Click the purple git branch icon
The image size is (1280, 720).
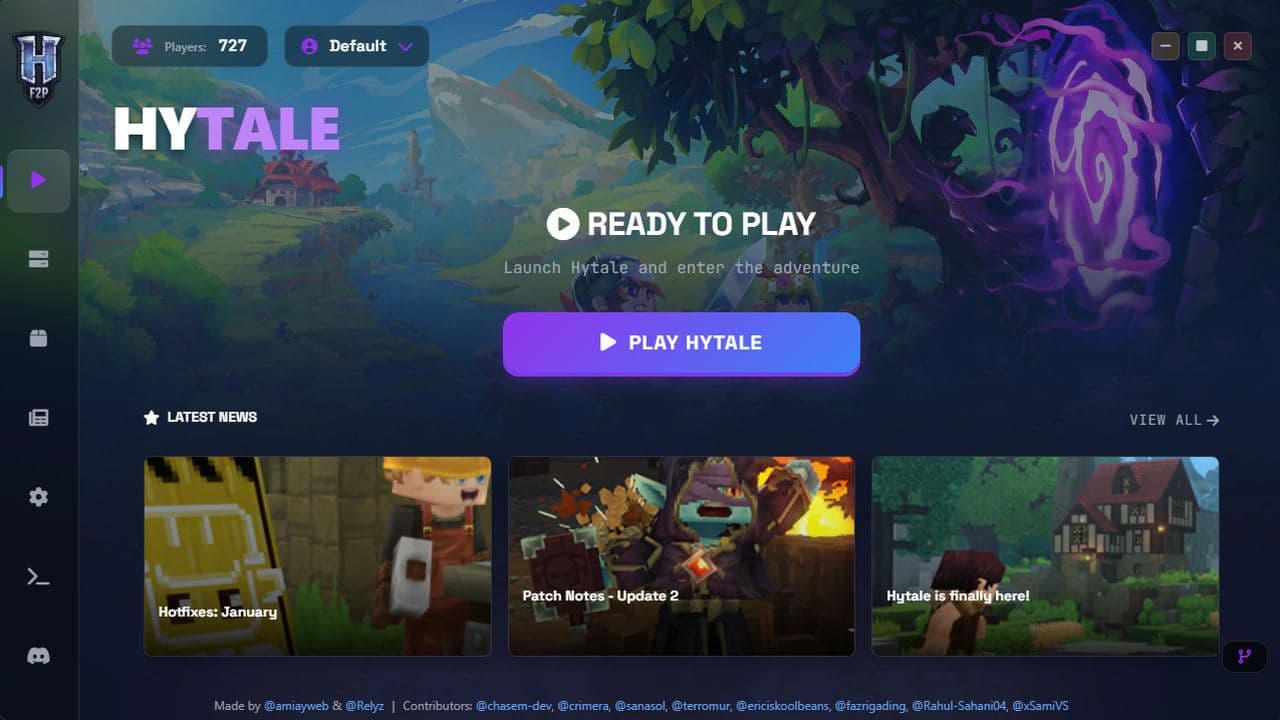tap(1244, 657)
